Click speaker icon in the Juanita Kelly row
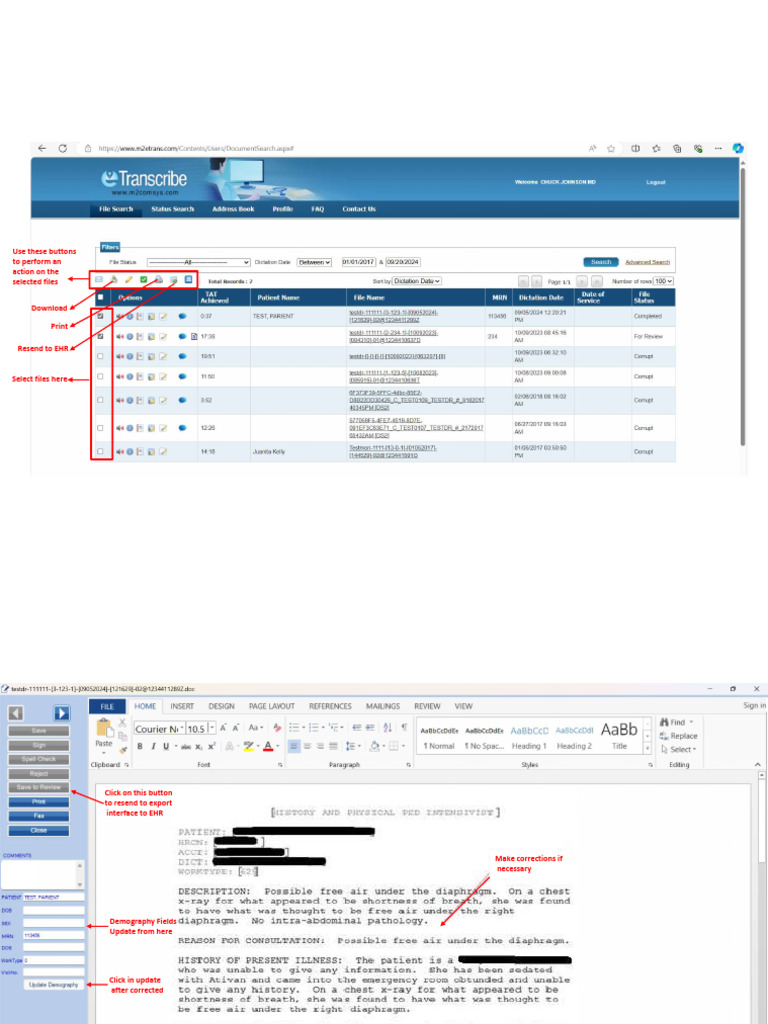This screenshot has width=768, height=1024. (120, 452)
